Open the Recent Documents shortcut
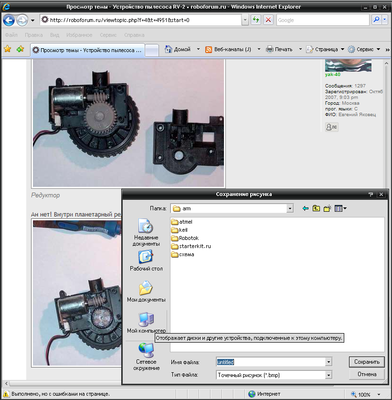Viewport: 392px width, 400px height. coord(146,233)
